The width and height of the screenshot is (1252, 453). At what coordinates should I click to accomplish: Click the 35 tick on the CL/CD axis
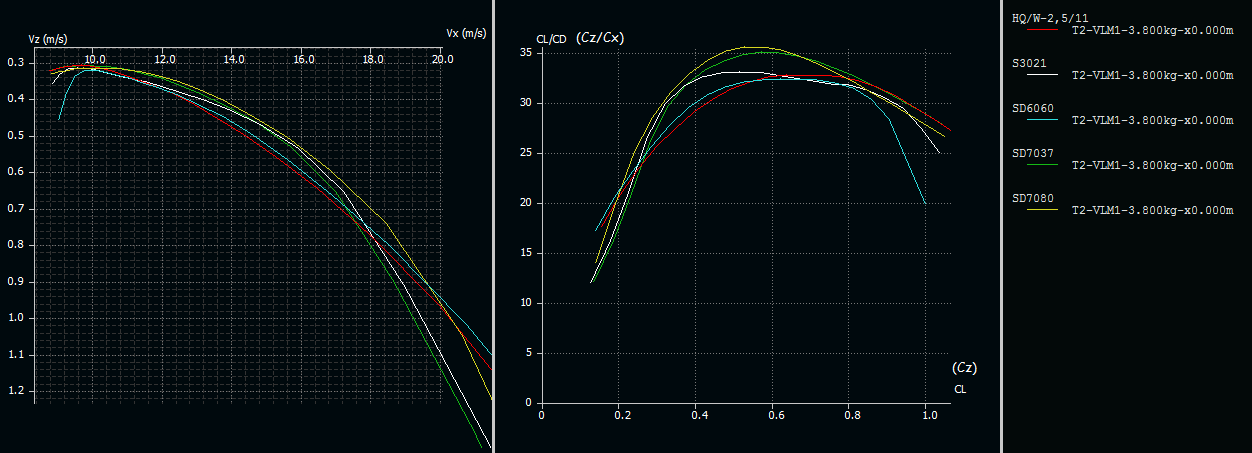[x=525, y=53]
